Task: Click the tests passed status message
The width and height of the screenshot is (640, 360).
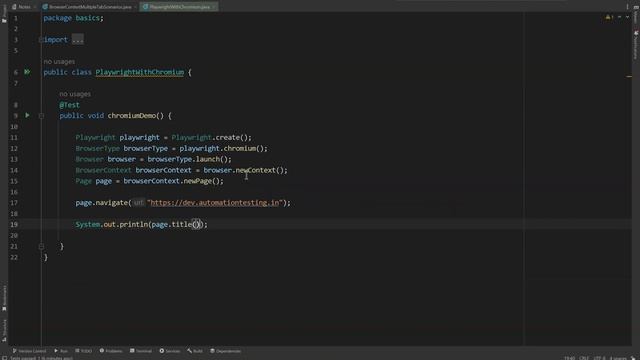Action: 41,358
